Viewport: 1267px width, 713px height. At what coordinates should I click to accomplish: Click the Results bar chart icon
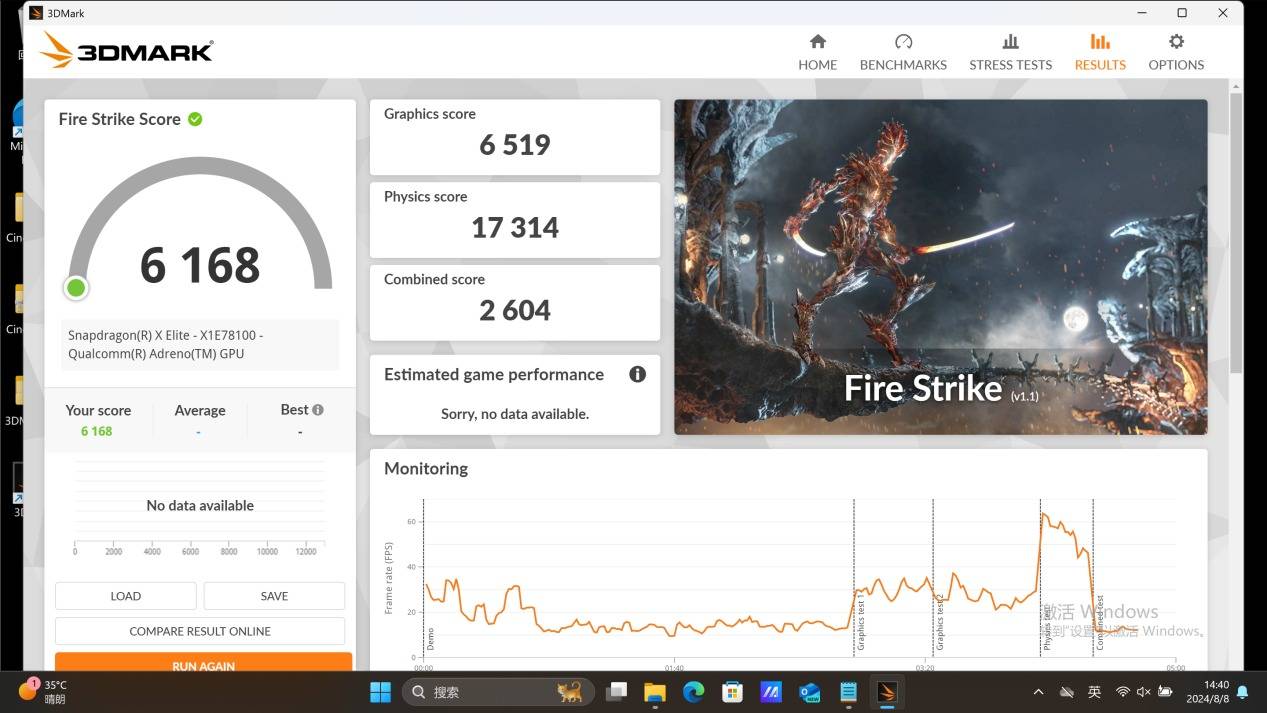(1100, 42)
